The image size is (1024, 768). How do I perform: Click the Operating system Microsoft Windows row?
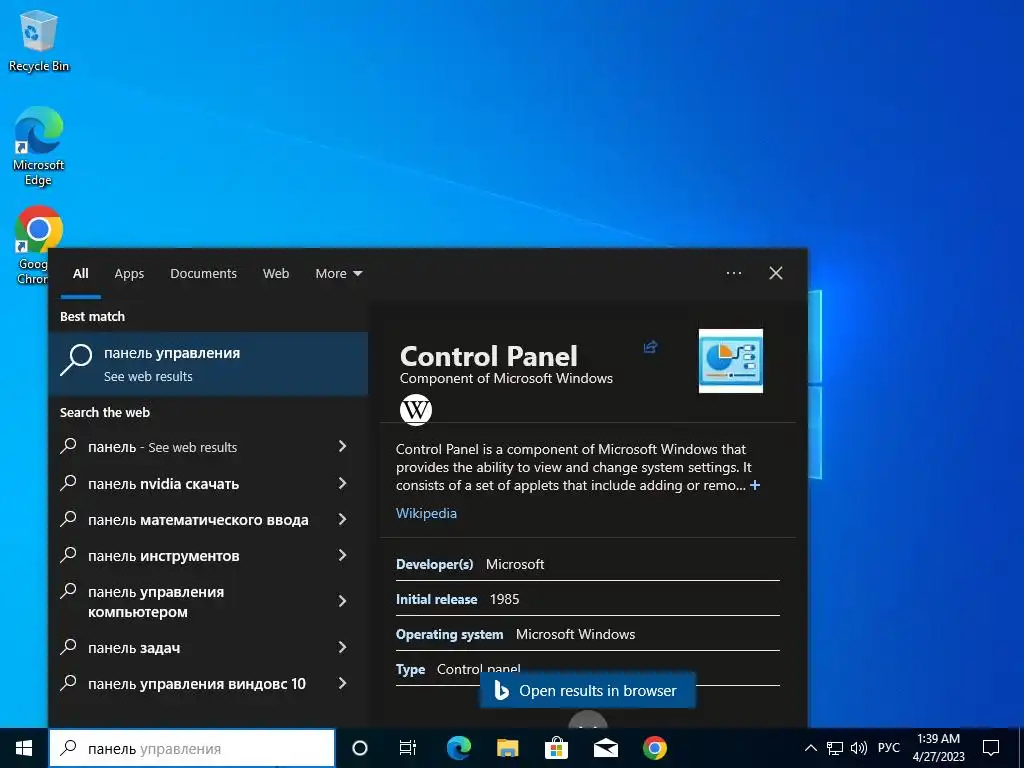(588, 634)
